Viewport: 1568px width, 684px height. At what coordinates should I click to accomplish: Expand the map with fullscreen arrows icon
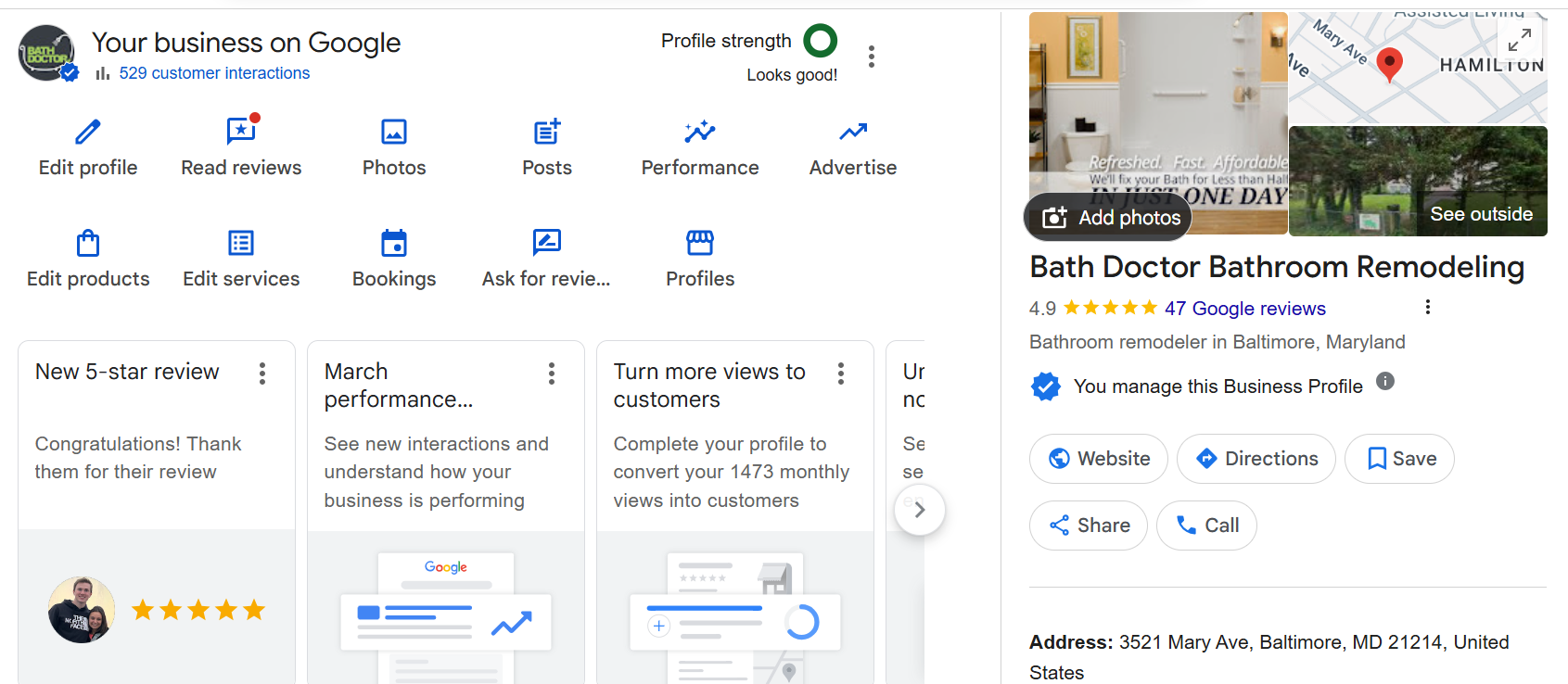pyautogui.click(x=1520, y=40)
